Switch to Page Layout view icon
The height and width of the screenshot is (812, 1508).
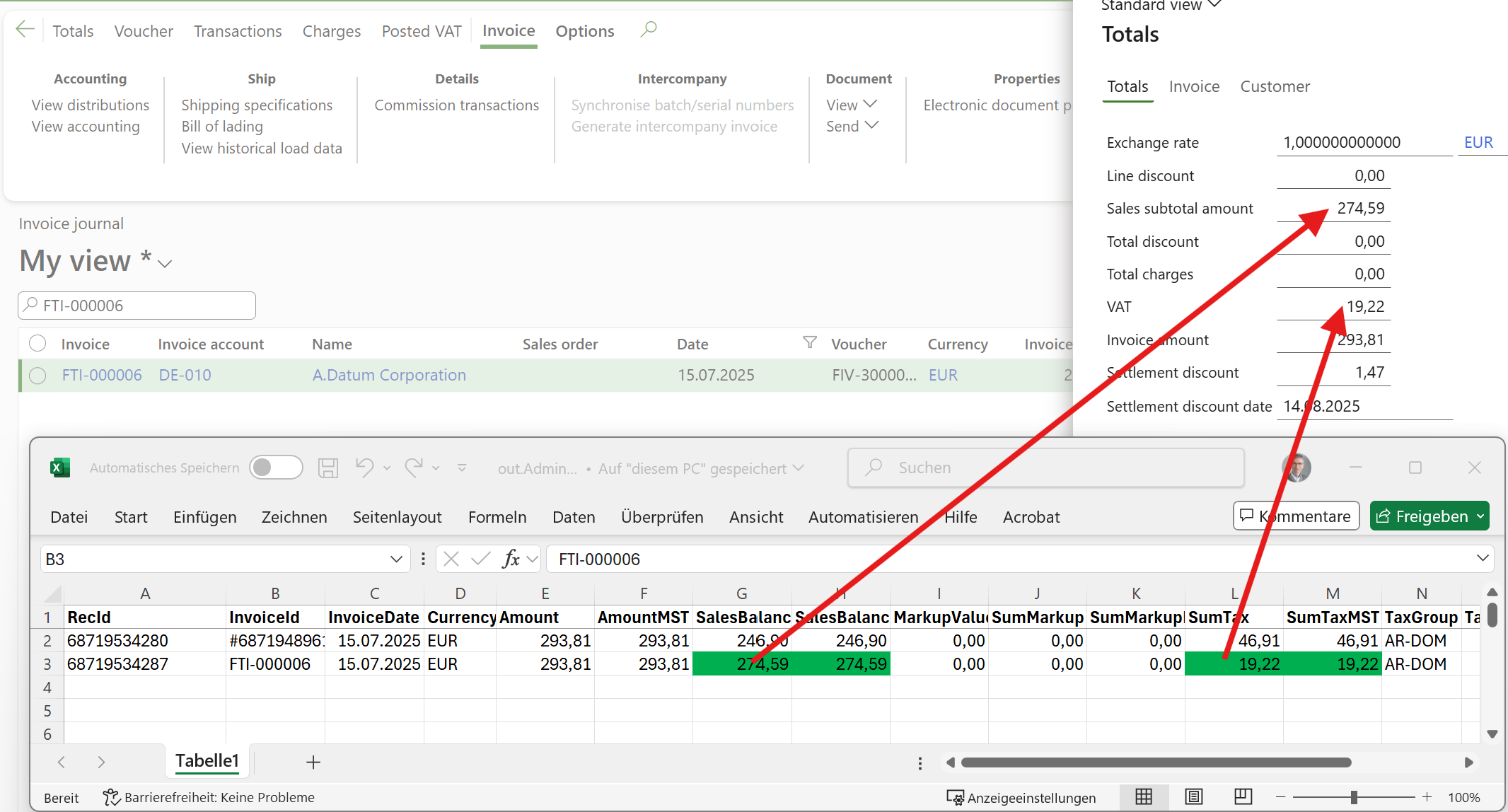coord(1194,797)
